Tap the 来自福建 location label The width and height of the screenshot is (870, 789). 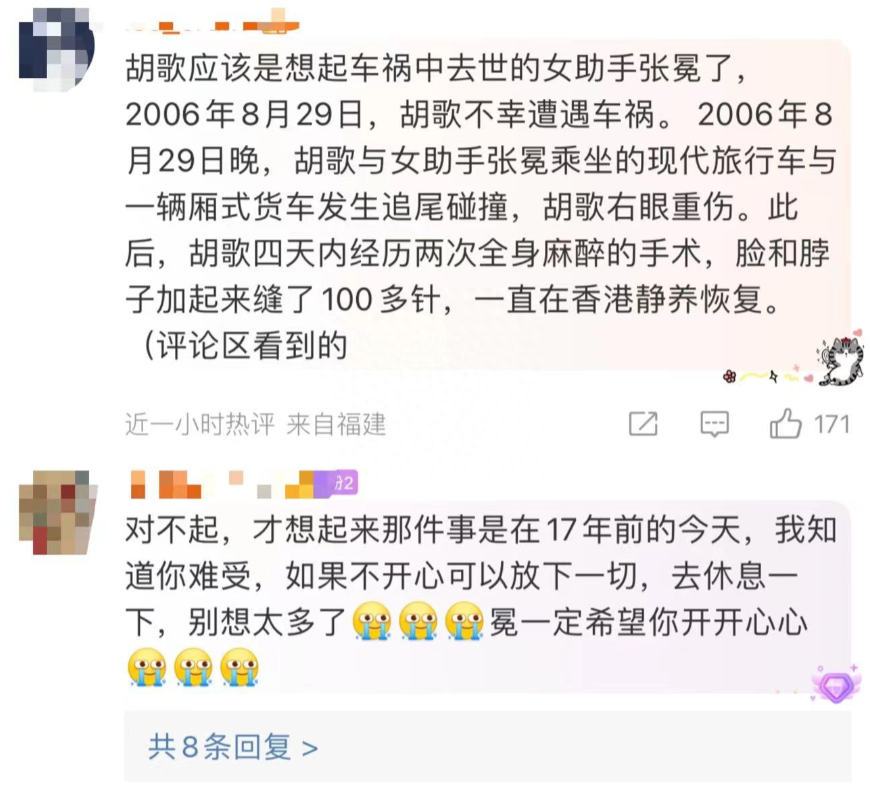[336, 425]
